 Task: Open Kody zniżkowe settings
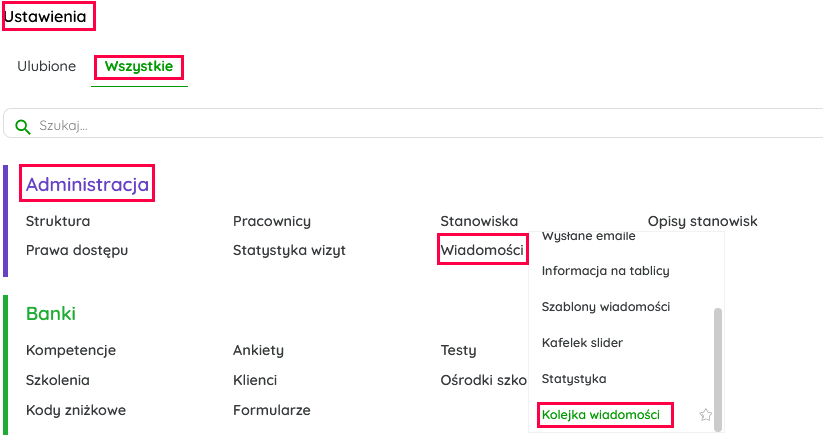pyautogui.click(x=76, y=410)
